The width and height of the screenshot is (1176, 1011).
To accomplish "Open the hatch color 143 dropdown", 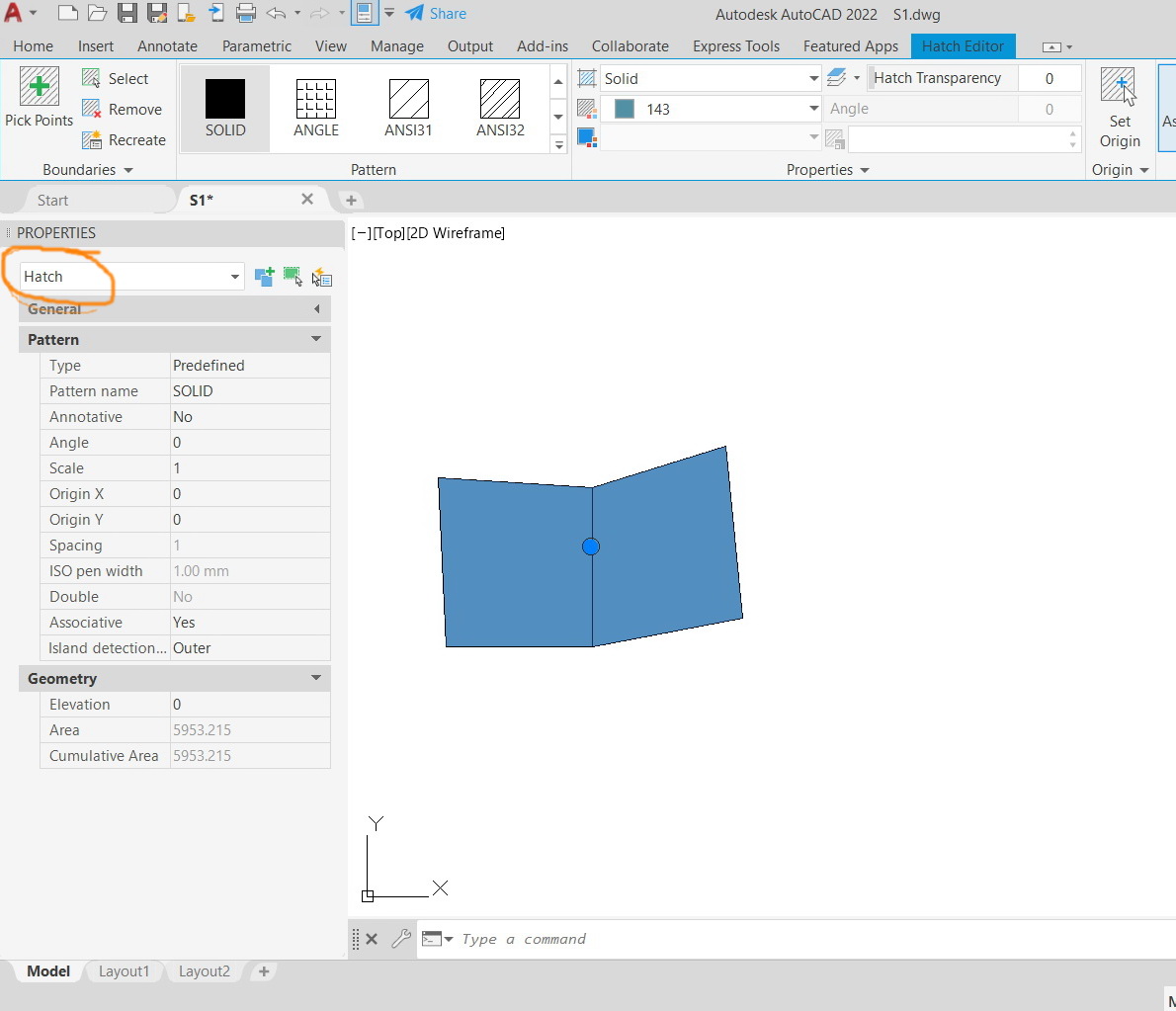I will pyautogui.click(x=813, y=109).
